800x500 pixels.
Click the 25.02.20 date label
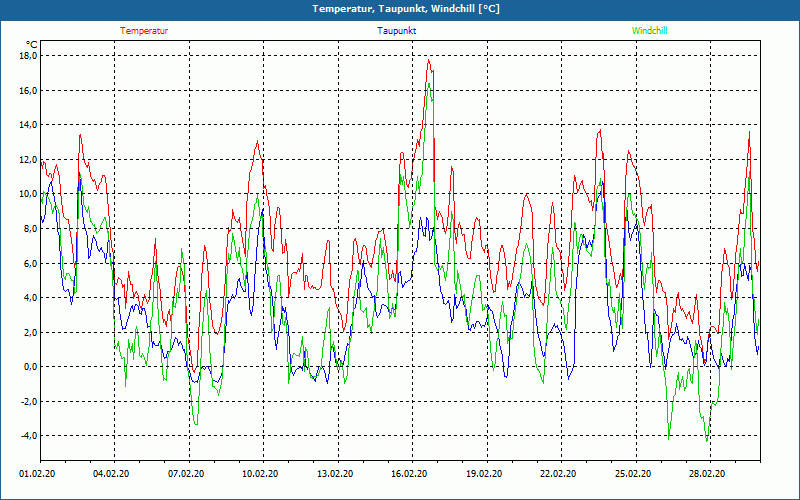click(633, 474)
